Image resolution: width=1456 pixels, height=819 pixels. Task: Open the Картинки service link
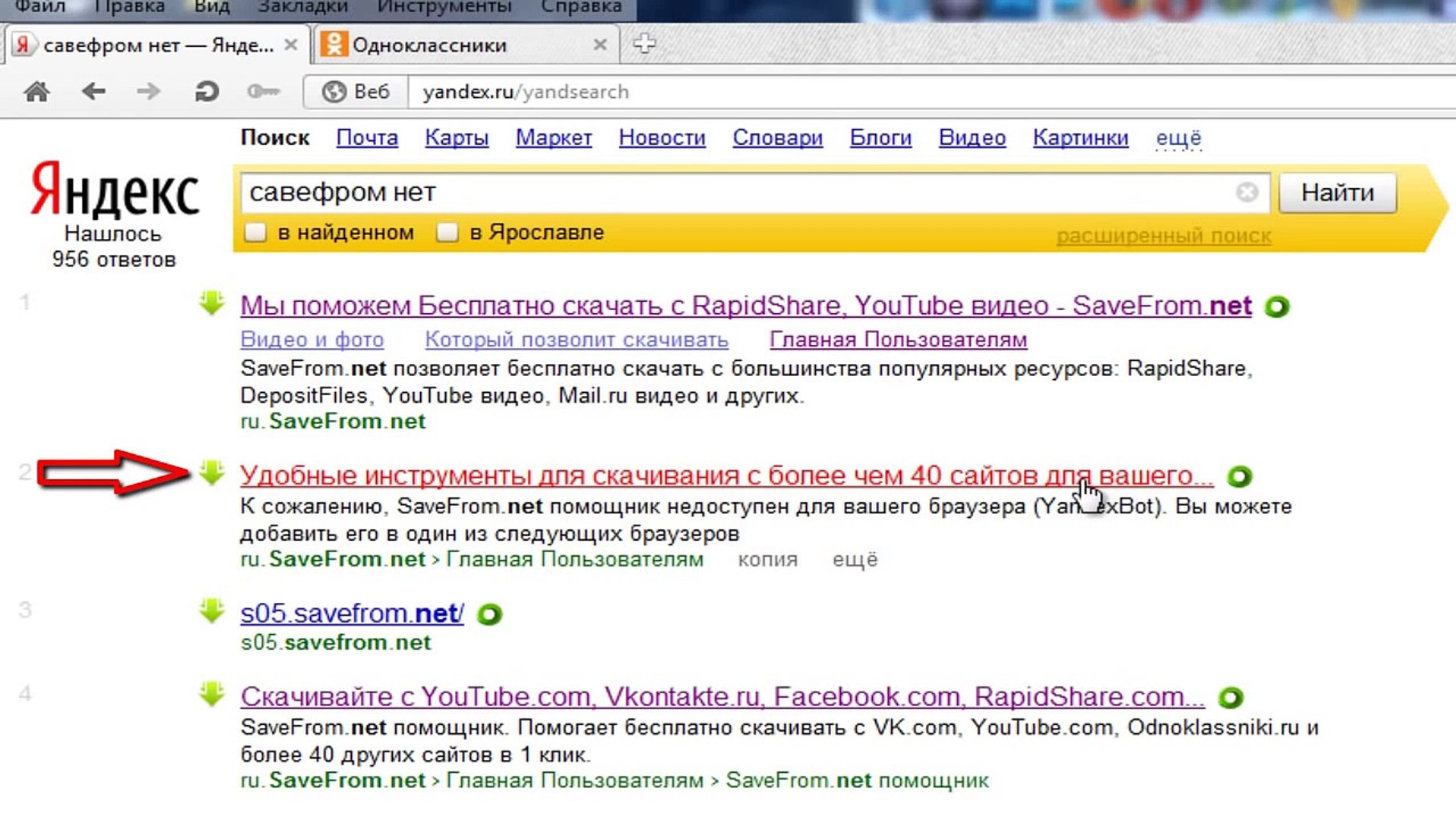click(x=1080, y=138)
